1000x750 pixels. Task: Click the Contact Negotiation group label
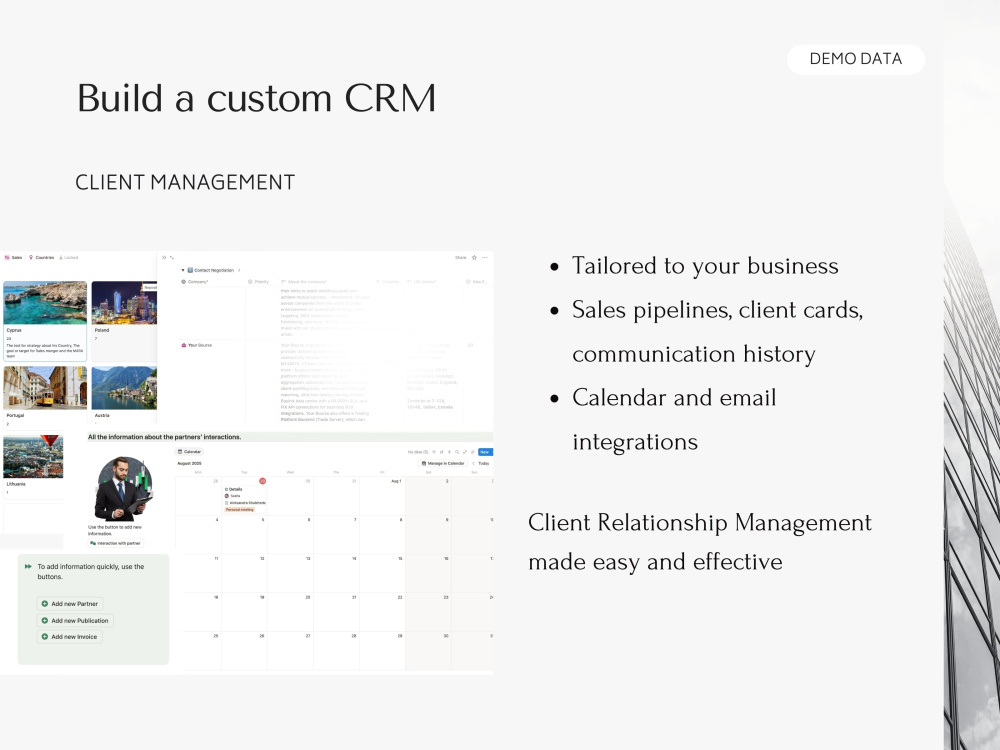coord(211,270)
